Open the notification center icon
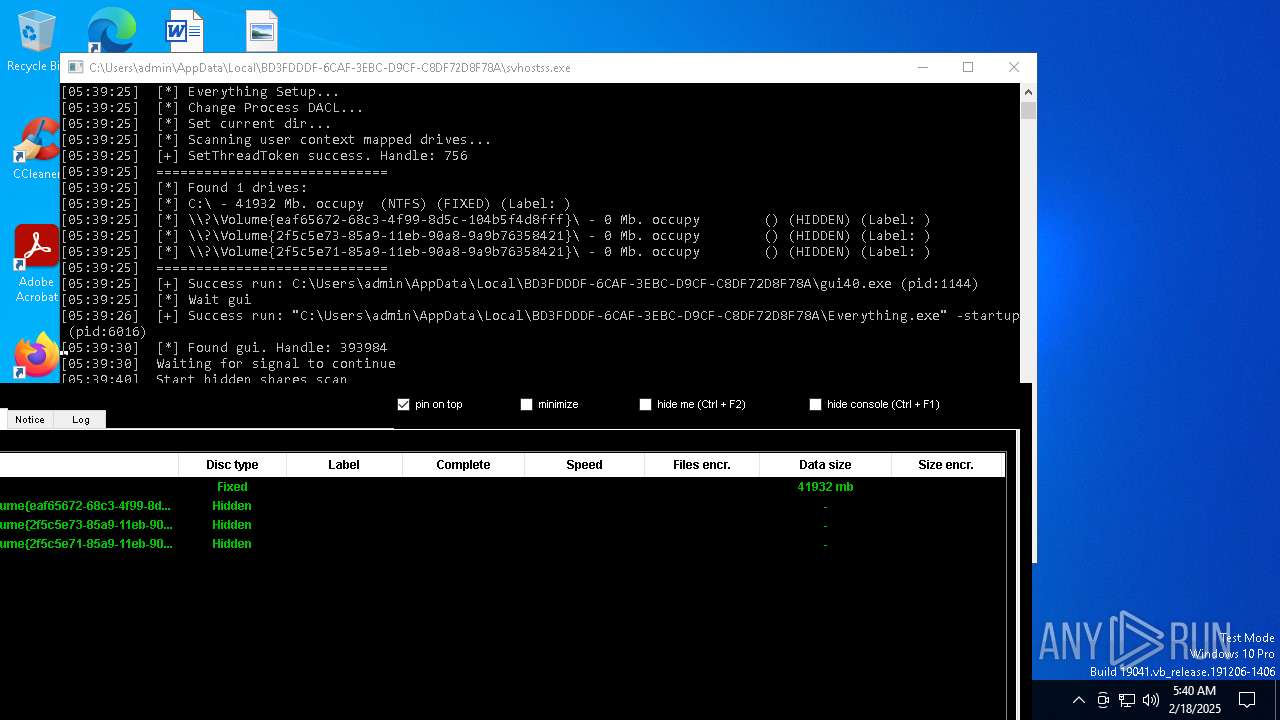Screen dimensions: 1280x720 [1247, 700]
